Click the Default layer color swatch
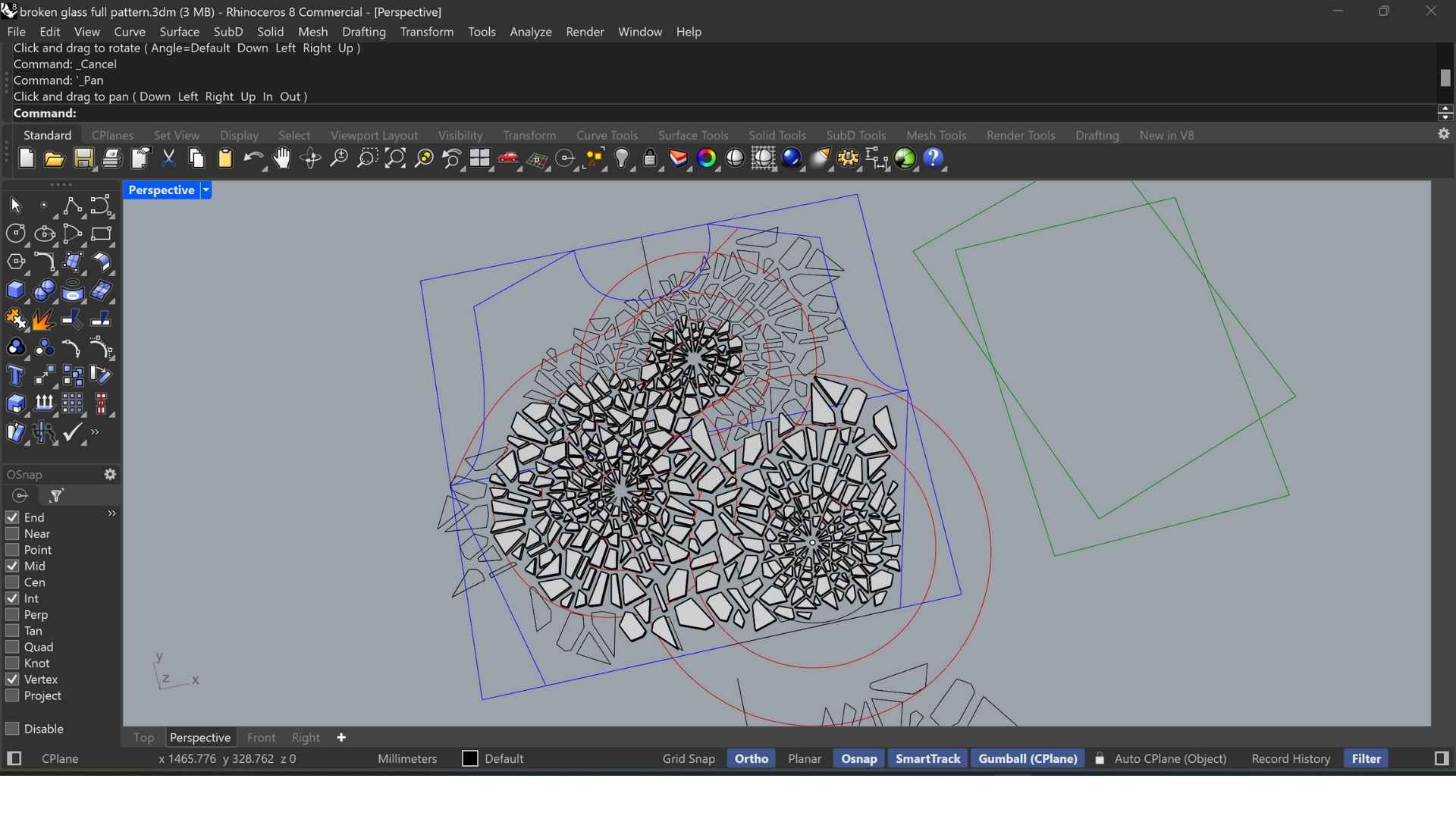The width and height of the screenshot is (1456, 819). (x=470, y=759)
